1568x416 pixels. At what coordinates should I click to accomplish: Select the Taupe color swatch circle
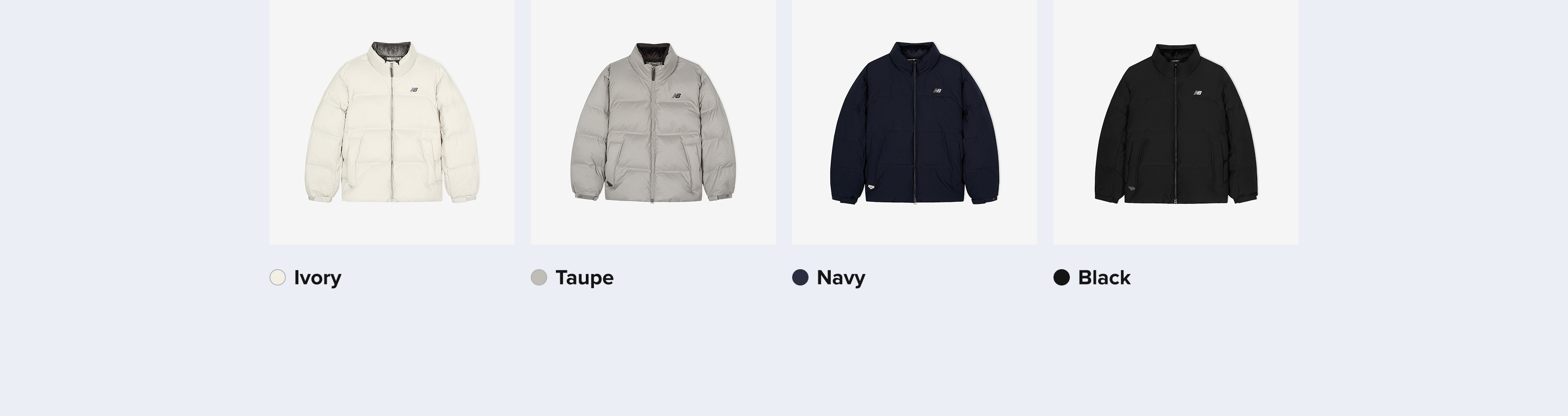tap(538, 277)
